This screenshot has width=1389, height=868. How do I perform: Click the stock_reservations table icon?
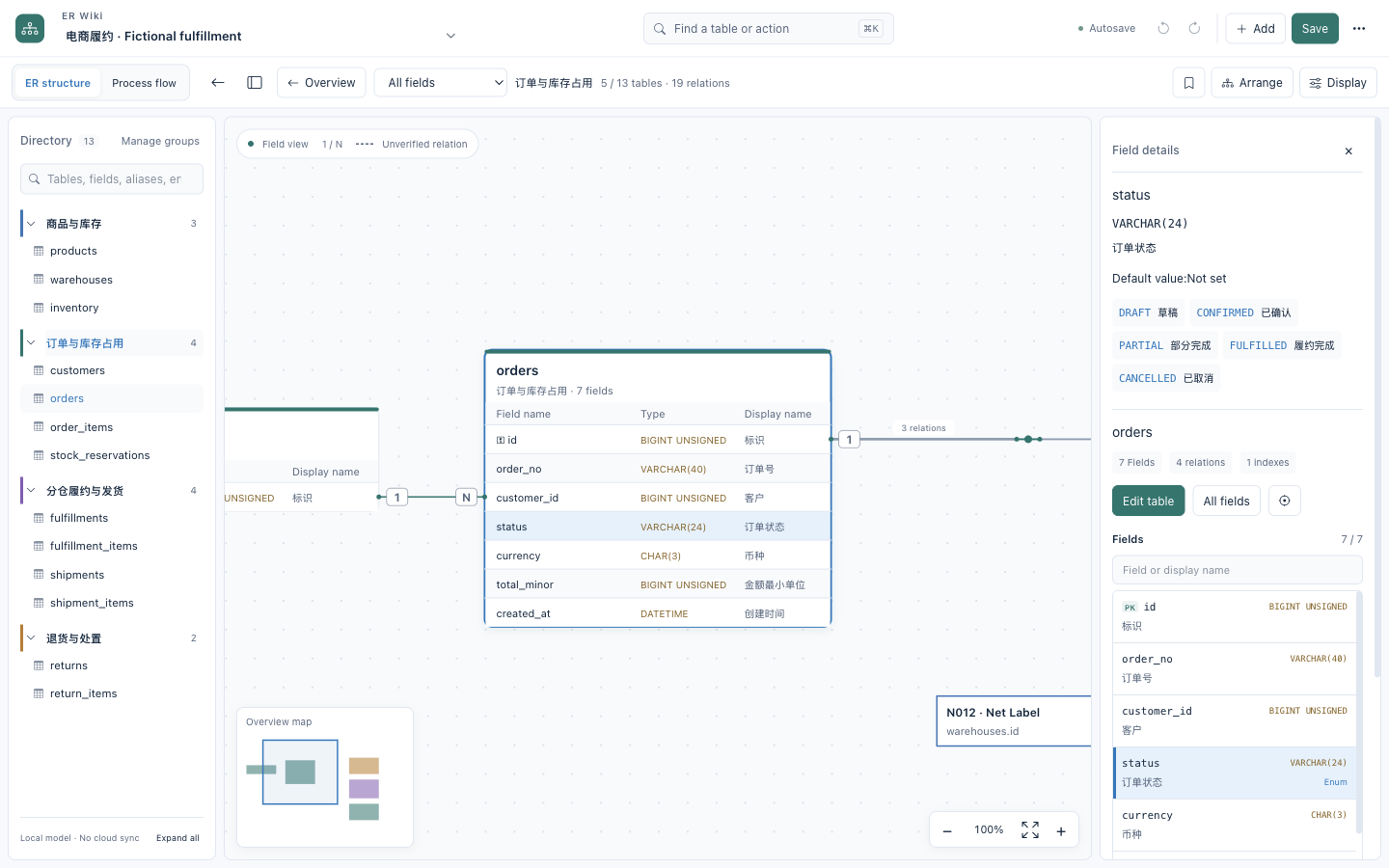[39, 455]
